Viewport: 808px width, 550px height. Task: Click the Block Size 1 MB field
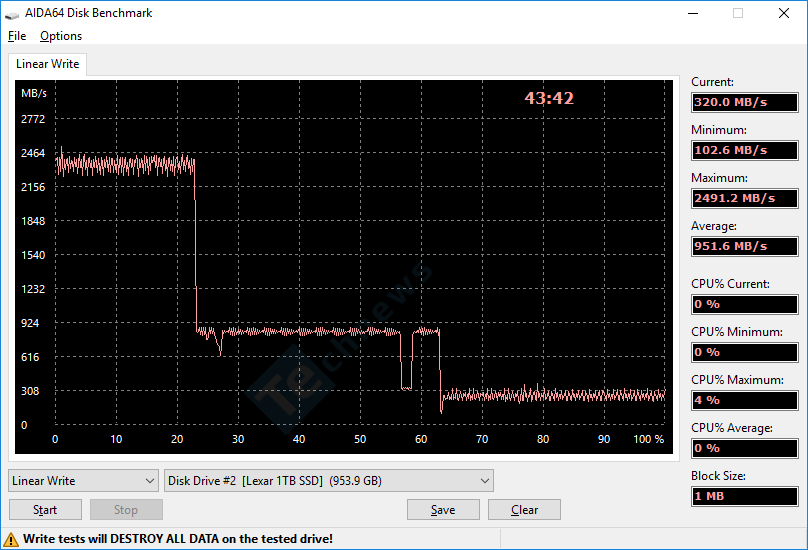745,496
